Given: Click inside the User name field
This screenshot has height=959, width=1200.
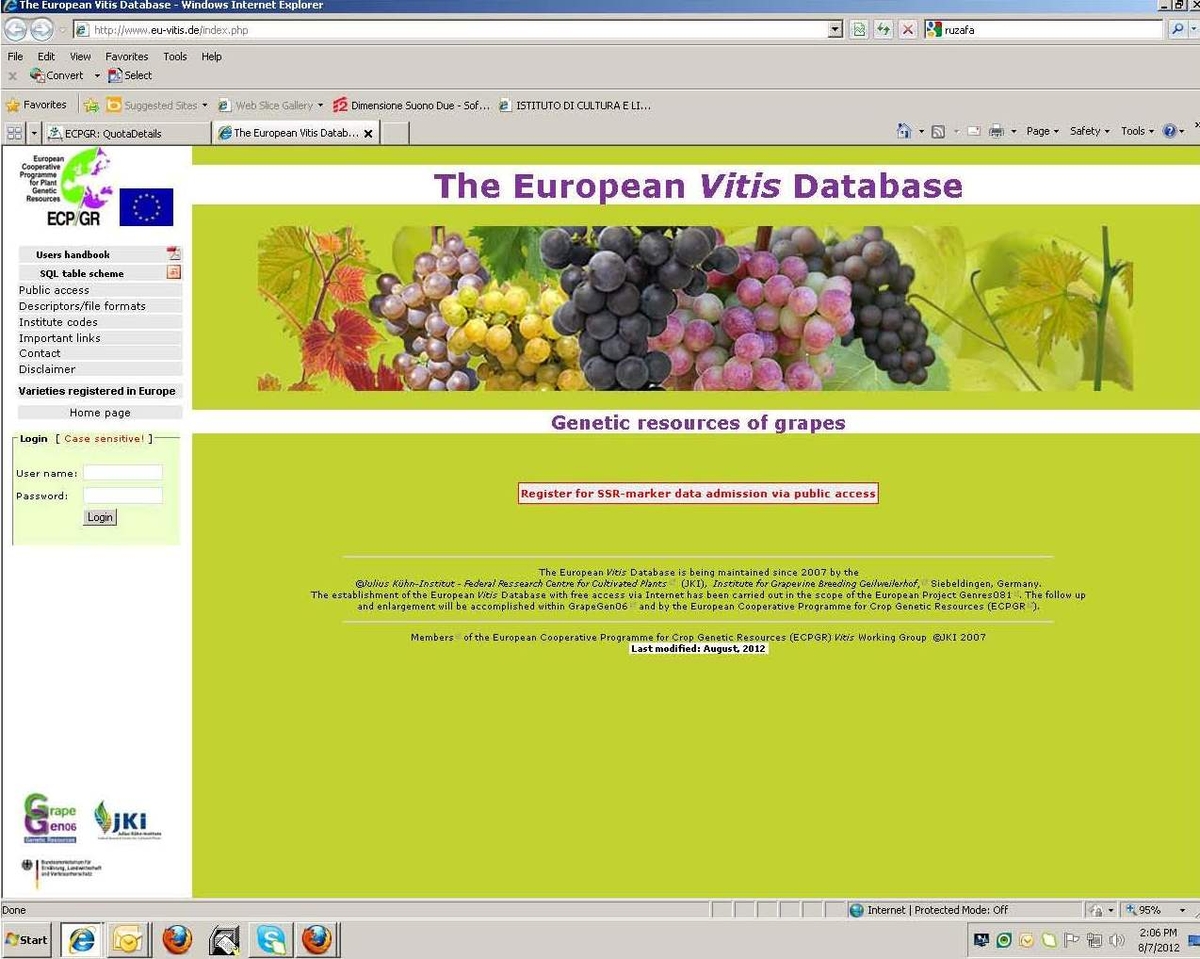Looking at the screenshot, I should point(124,472).
